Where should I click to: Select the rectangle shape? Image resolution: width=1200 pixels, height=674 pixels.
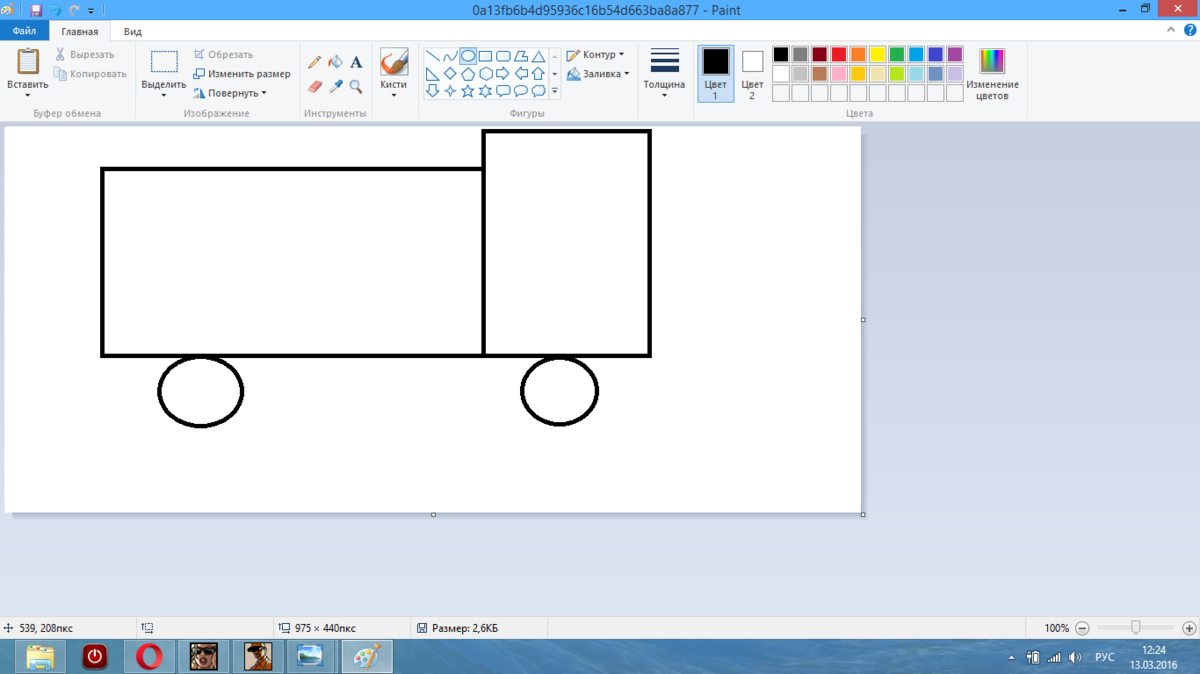pyautogui.click(x=485, y=56)
